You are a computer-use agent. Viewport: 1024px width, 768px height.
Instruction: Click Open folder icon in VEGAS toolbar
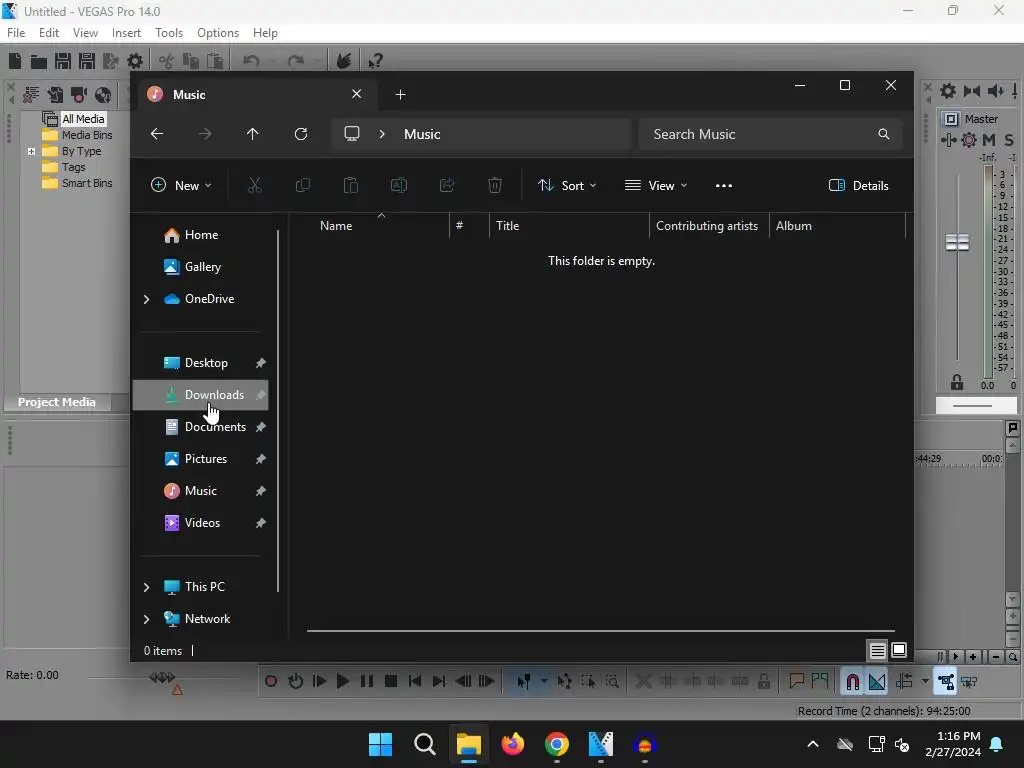point(39,61)
